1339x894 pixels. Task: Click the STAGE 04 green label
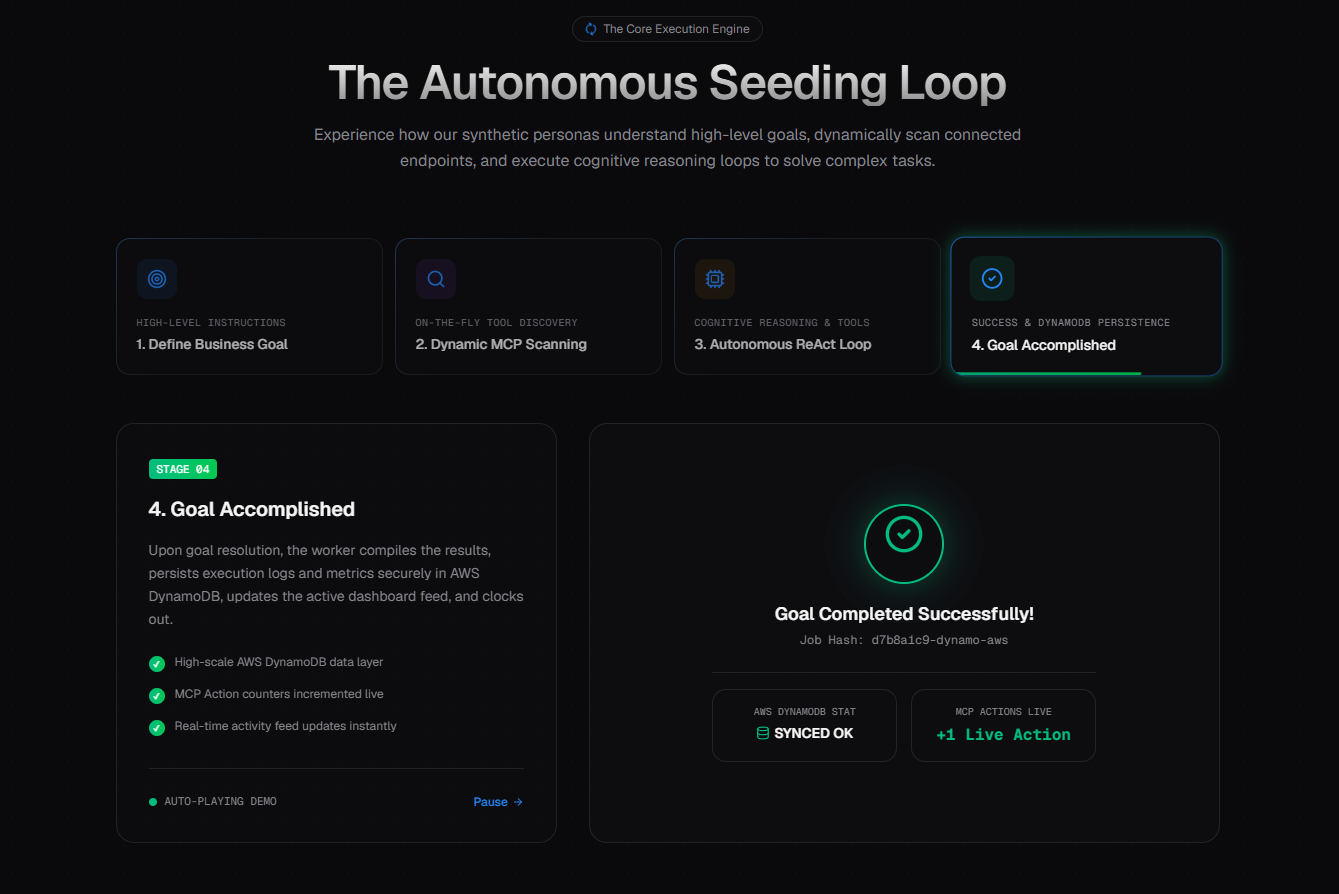tap(183, 469)
